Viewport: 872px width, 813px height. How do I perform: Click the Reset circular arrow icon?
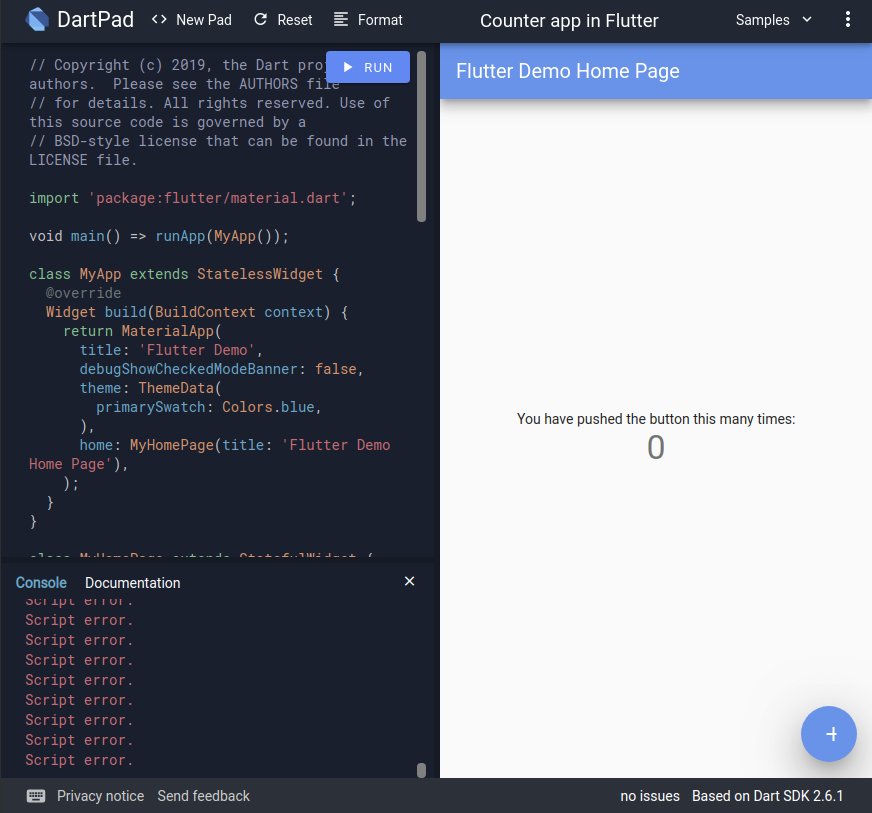pyautogui.click(x=260, y=19)
